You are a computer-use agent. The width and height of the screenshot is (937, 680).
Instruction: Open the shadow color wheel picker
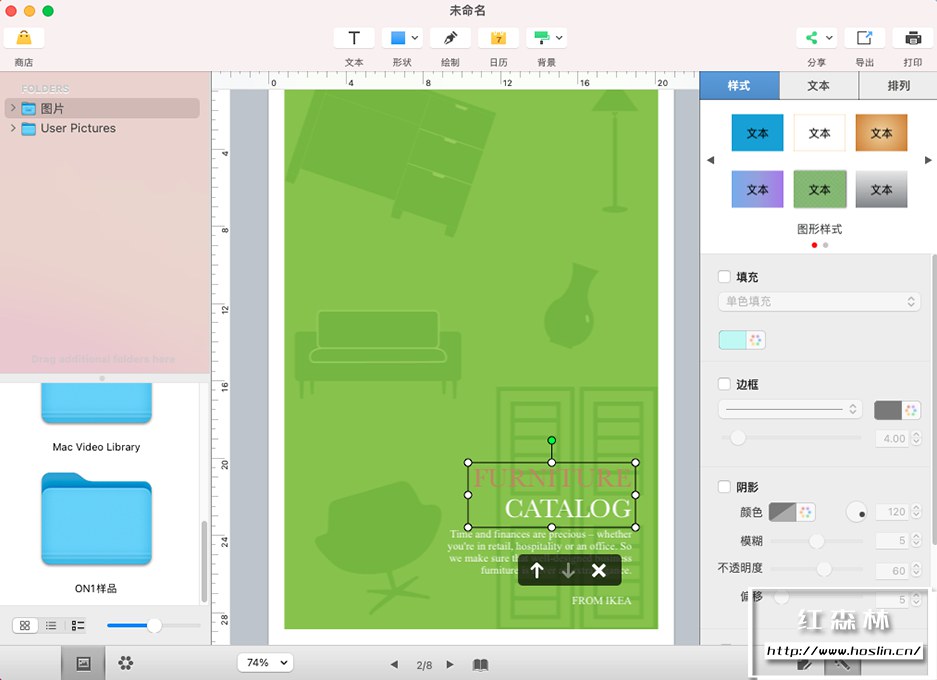[806, 512]
